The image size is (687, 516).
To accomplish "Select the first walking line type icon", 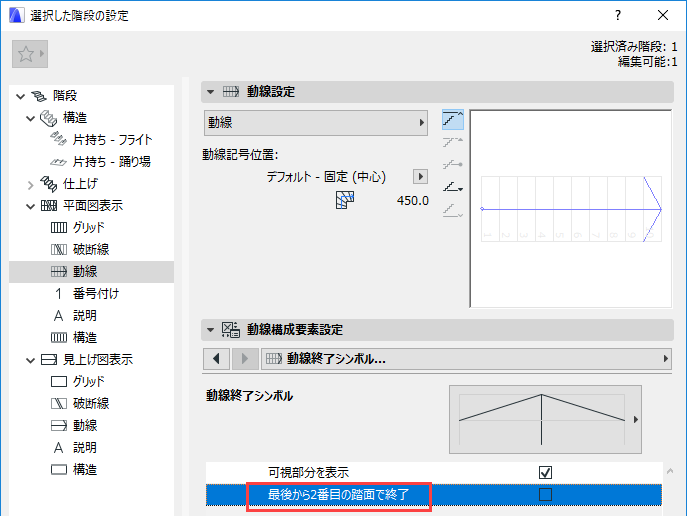I will pos(453,119).
